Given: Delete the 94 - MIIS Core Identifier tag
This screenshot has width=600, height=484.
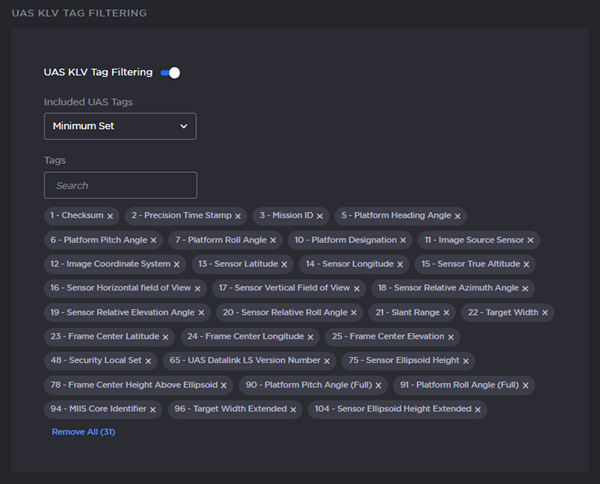Looking at the screenshot, I should (153, 409).
